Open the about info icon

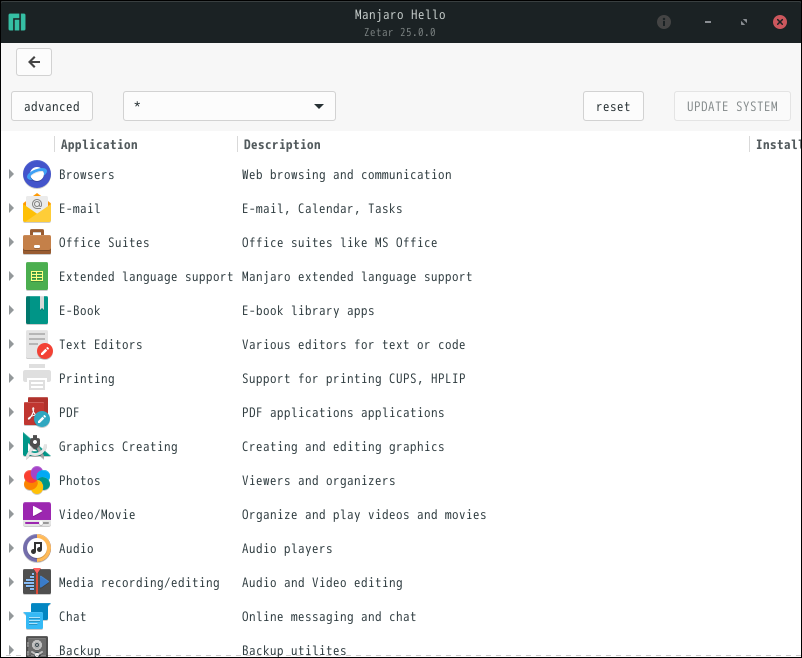click(664, 22)
